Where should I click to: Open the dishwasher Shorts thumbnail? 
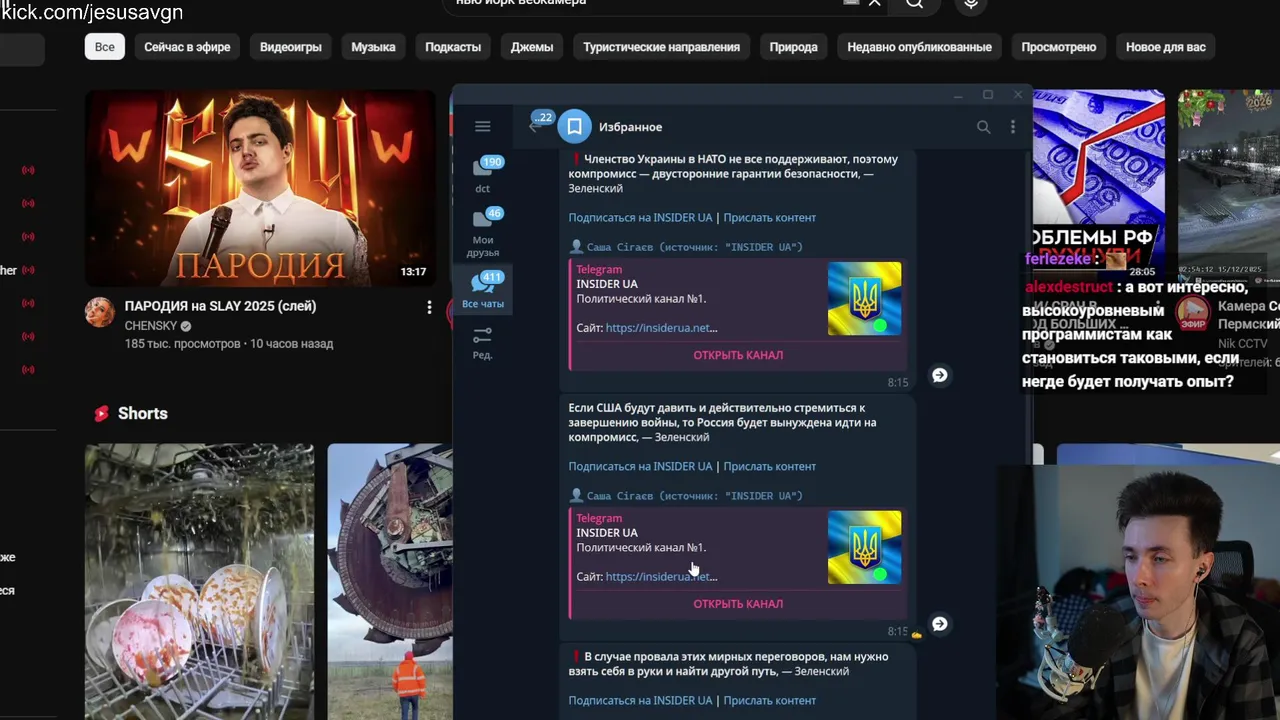[x=199, y=582]
